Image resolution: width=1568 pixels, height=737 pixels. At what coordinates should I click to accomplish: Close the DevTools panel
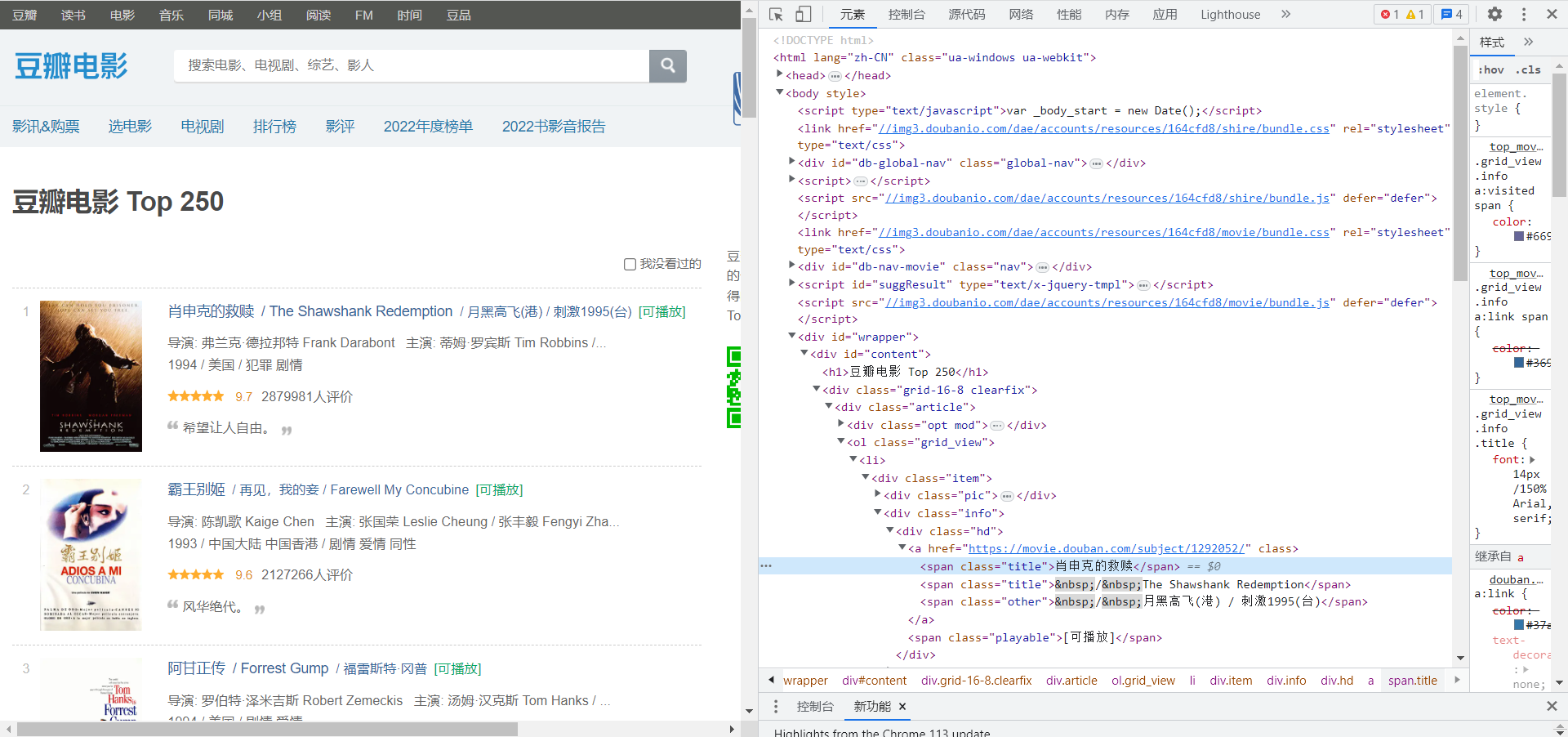tap(1552, 14)
